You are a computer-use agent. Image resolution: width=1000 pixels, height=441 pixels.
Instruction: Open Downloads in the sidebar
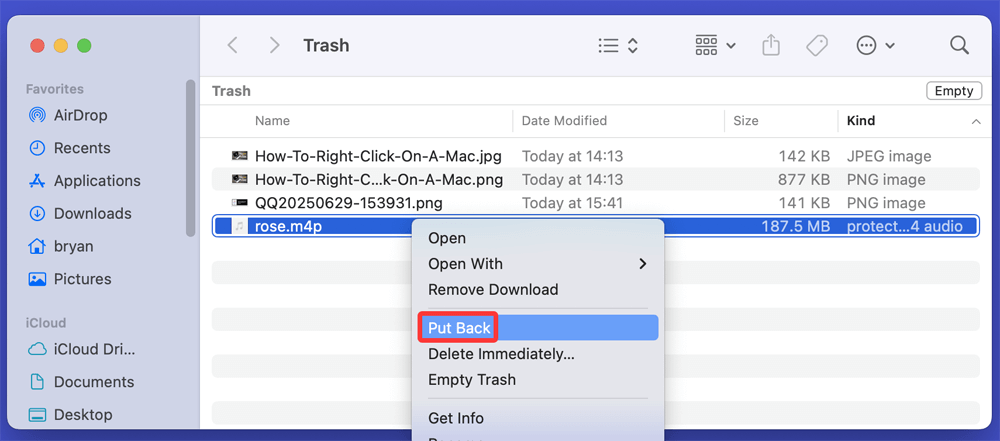pyautogui.click(x=80, y=213)
